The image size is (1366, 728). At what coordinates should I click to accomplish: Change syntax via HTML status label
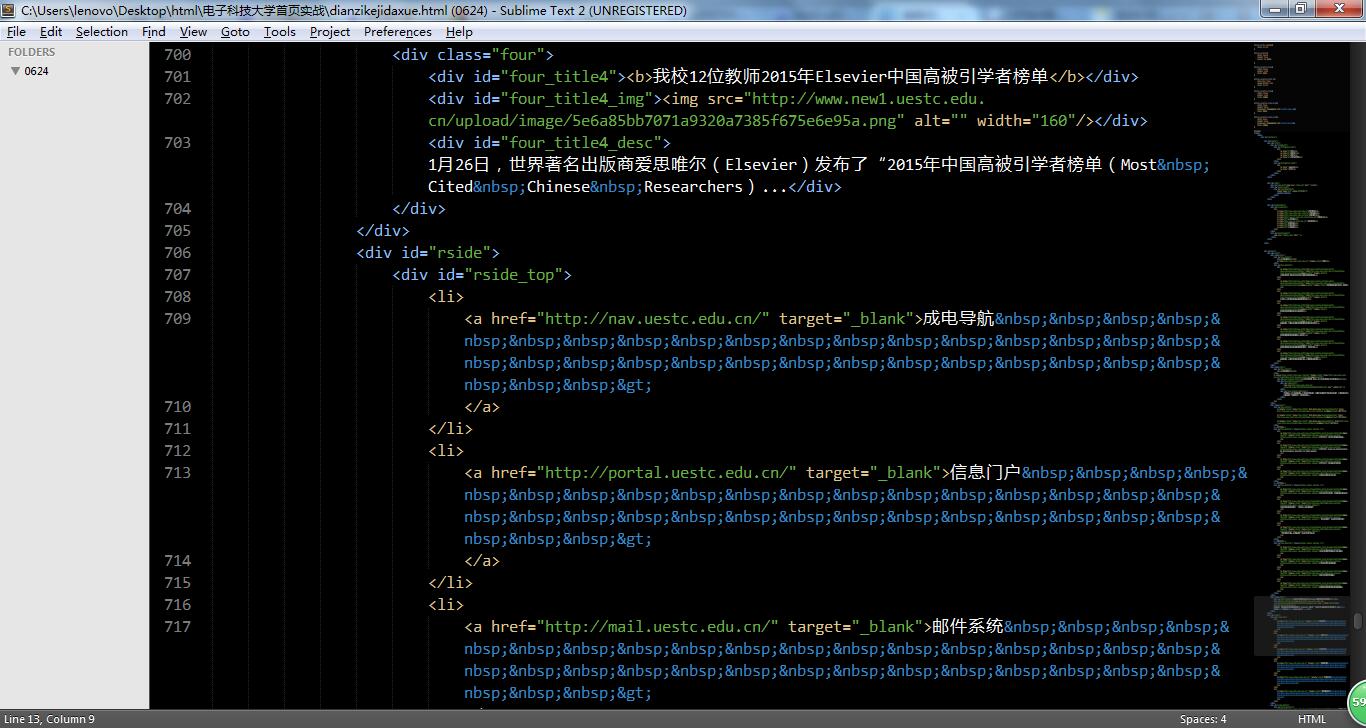click(x=1312, y=719)
